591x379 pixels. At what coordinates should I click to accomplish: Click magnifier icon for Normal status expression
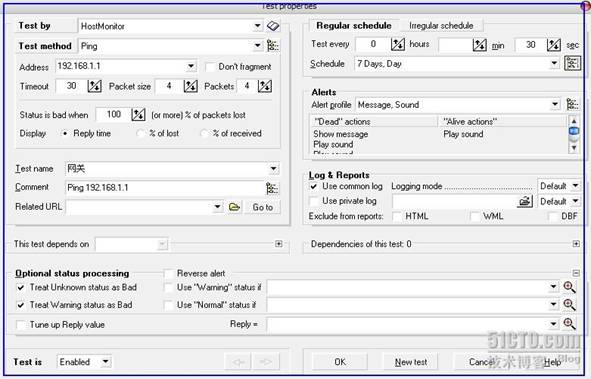pyautogui.click(x=569, y=304)
